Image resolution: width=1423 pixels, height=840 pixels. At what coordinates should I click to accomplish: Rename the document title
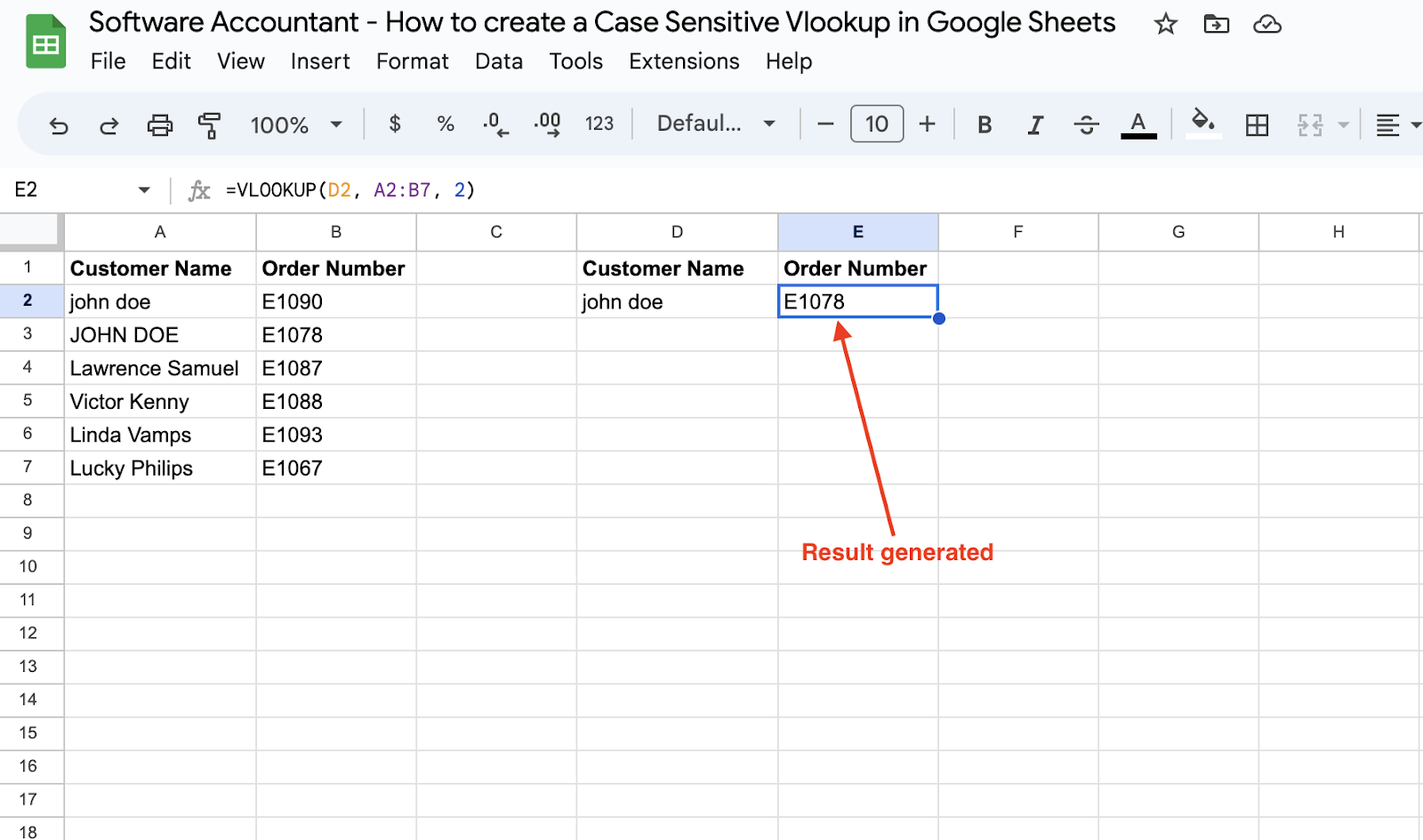pyautogui.click(x=602, y=22)
